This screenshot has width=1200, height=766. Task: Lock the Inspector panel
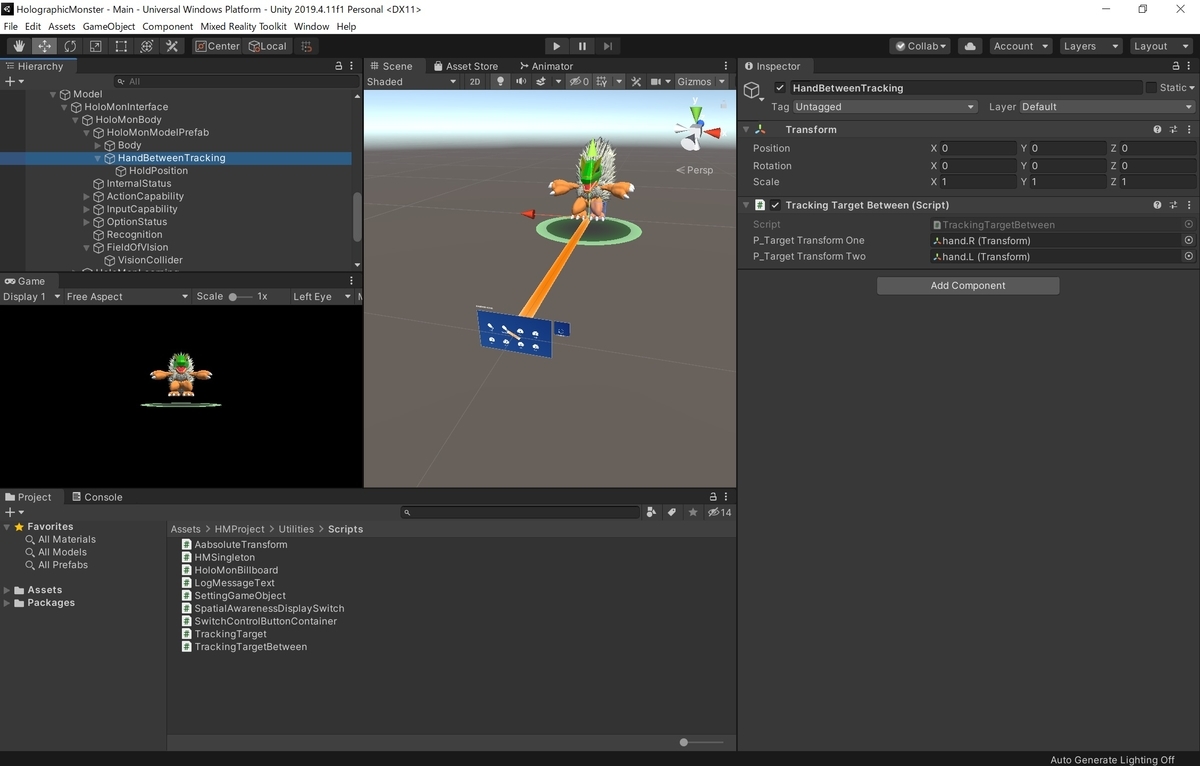[1175, 66]
